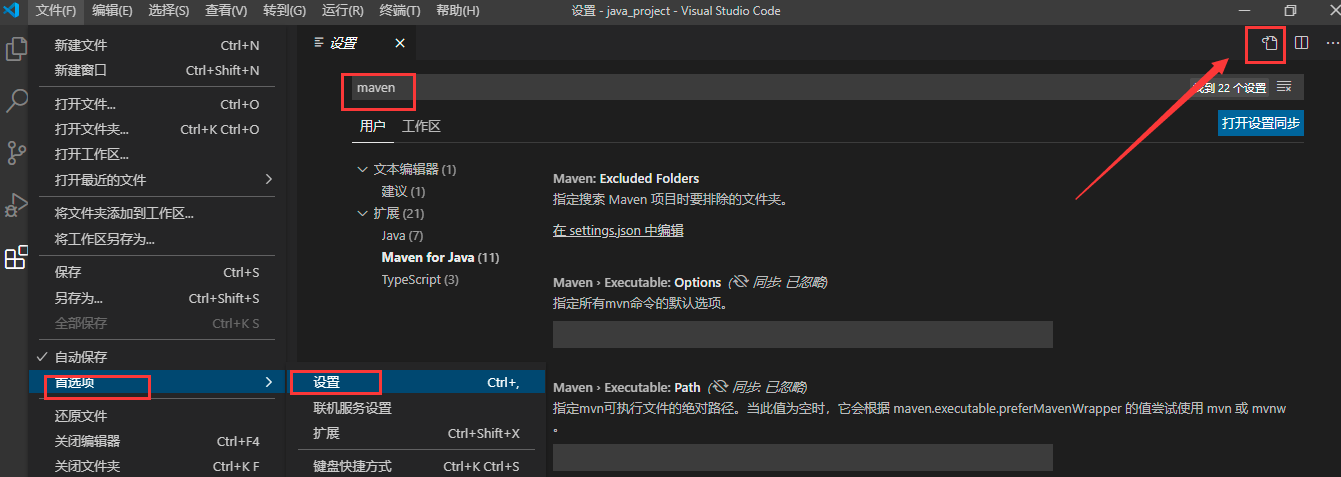Image resolution: width=1341 pixels, height=477 pixels.
Task: Open the 选择(S) menu
Action: point(169,11)
